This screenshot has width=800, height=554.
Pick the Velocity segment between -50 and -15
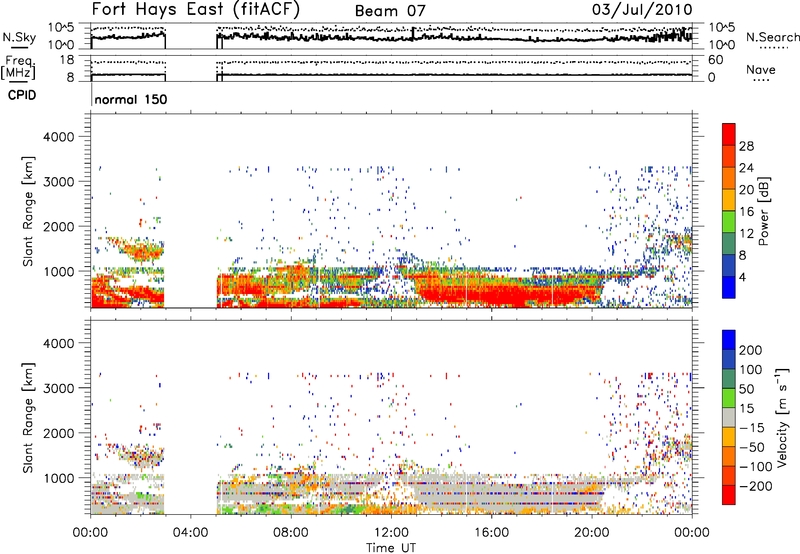[729, 437]
